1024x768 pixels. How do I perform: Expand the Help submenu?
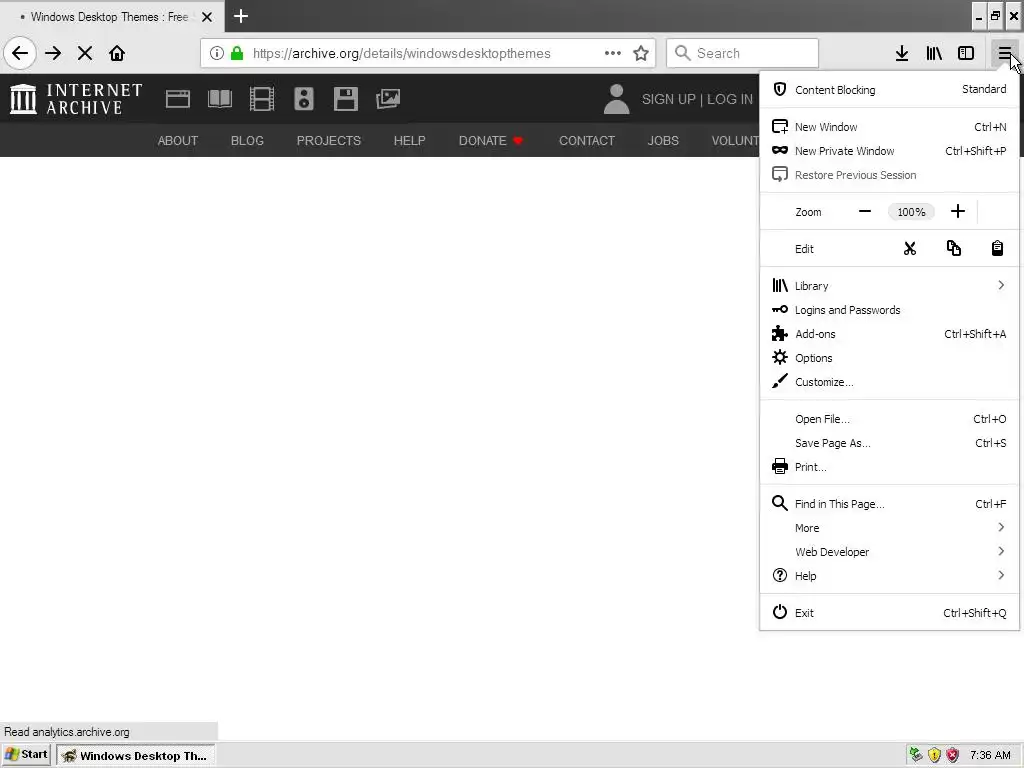889,575
